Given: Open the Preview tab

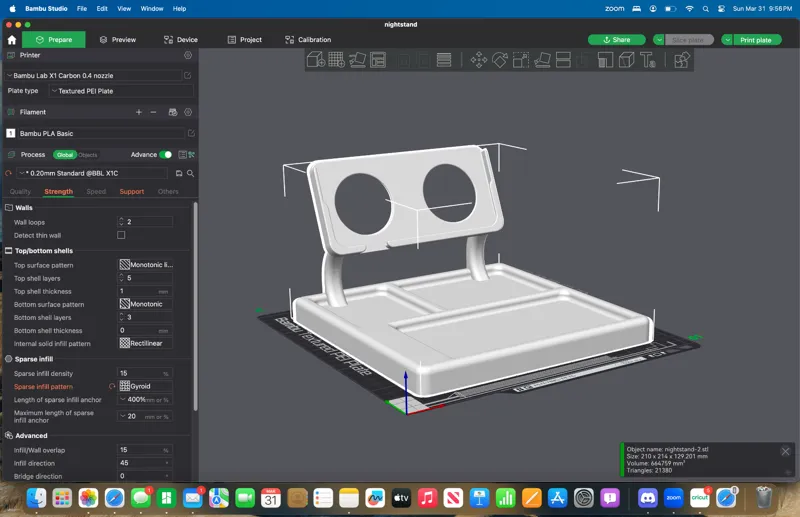Looking at the screenshot, I should click(x=118, y=40).
